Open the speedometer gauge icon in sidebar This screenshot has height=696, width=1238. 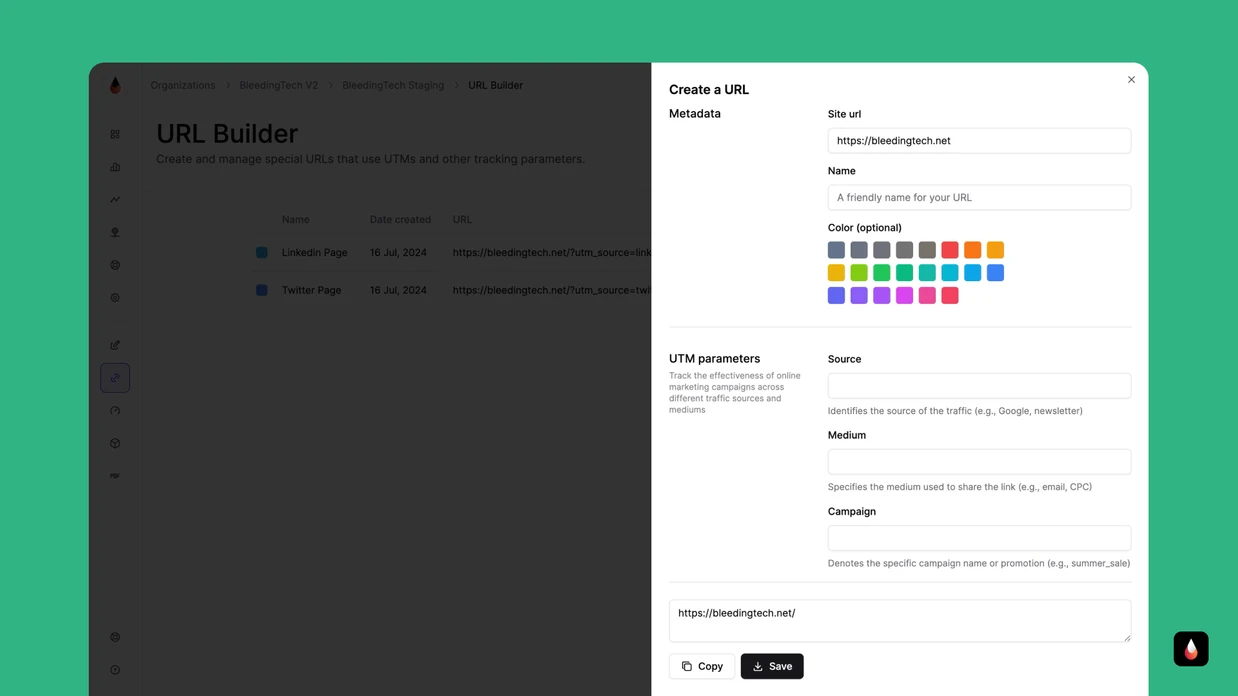(x=115, y=410)
